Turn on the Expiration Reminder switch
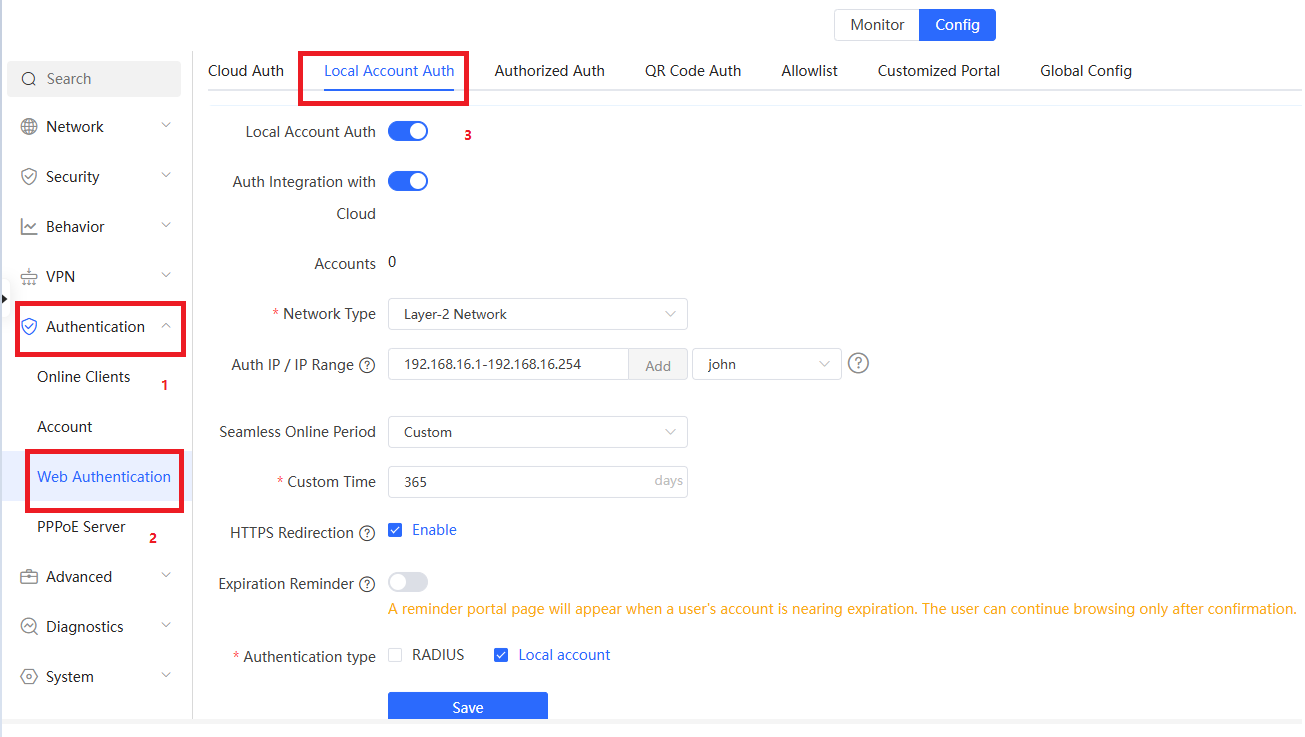1305x737 pixels. point(408,582)
